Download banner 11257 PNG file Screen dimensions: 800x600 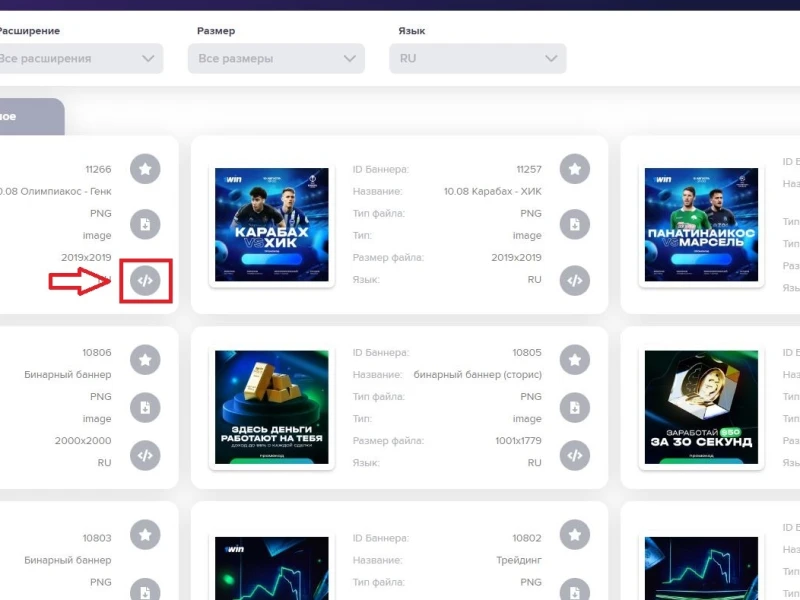[x=574, y=224]
